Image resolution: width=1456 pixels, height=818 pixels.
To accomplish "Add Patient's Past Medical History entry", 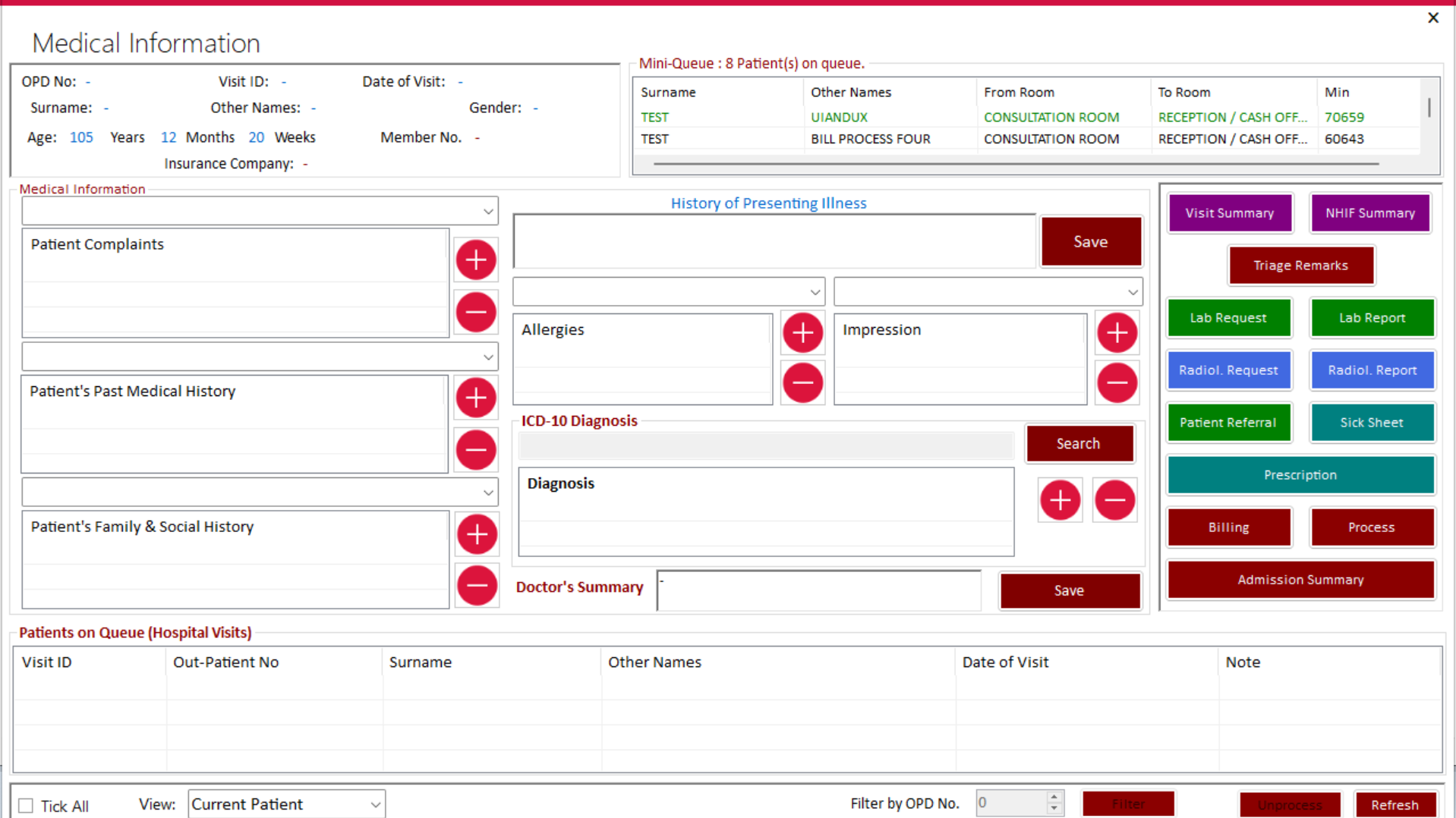I will pos(476,398).
